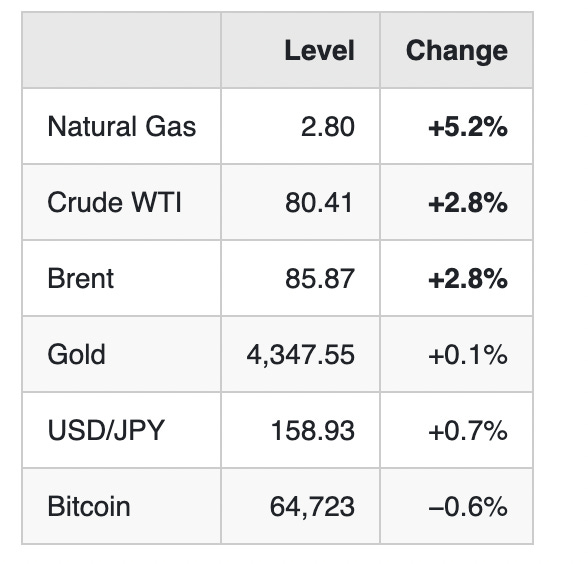Viewport: 588px width, 564px height.
Task: Click the Crude WTI level 80.41
Action: (x=320, y=203)
